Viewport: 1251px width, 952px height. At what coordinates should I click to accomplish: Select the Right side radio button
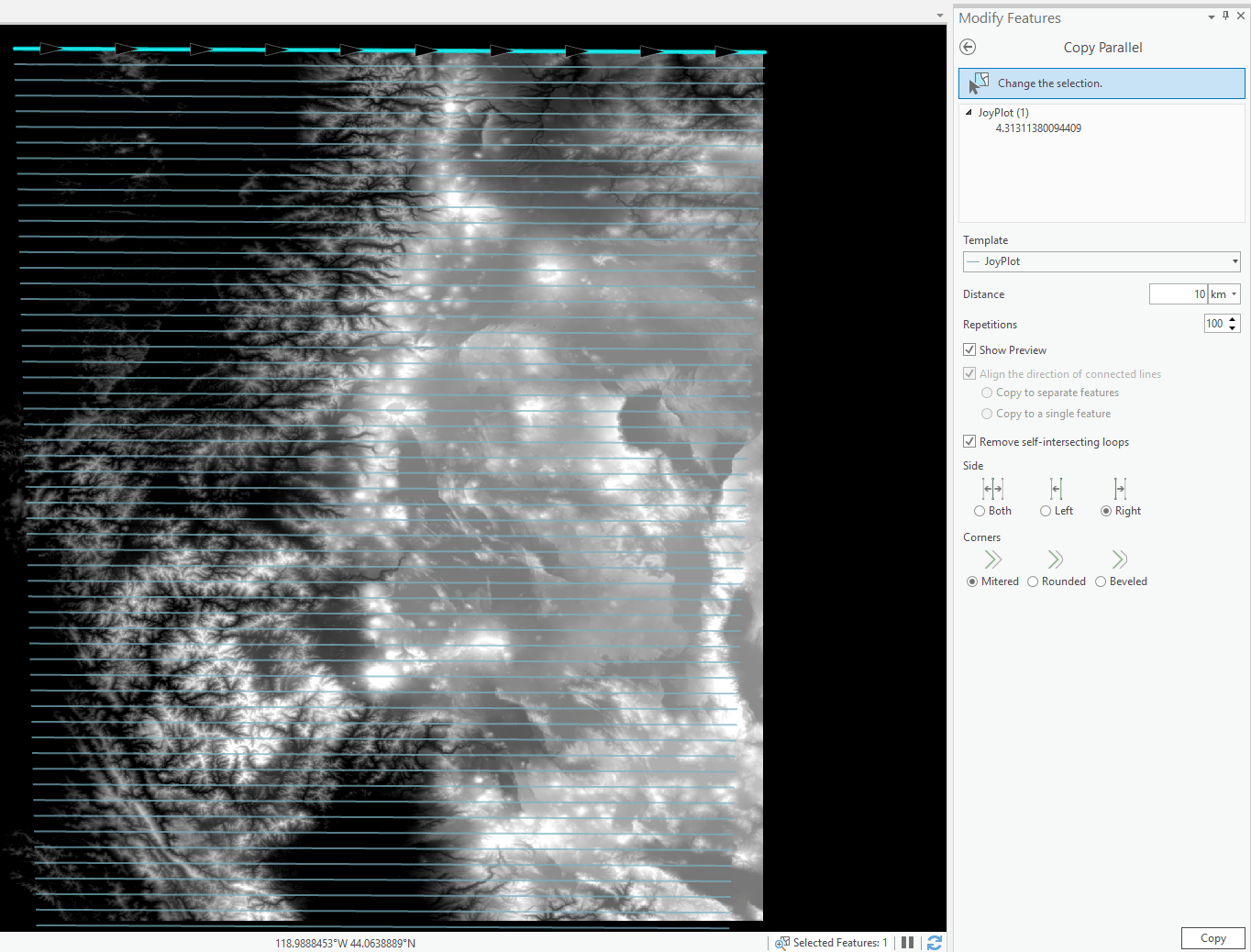pos(1106,511)
